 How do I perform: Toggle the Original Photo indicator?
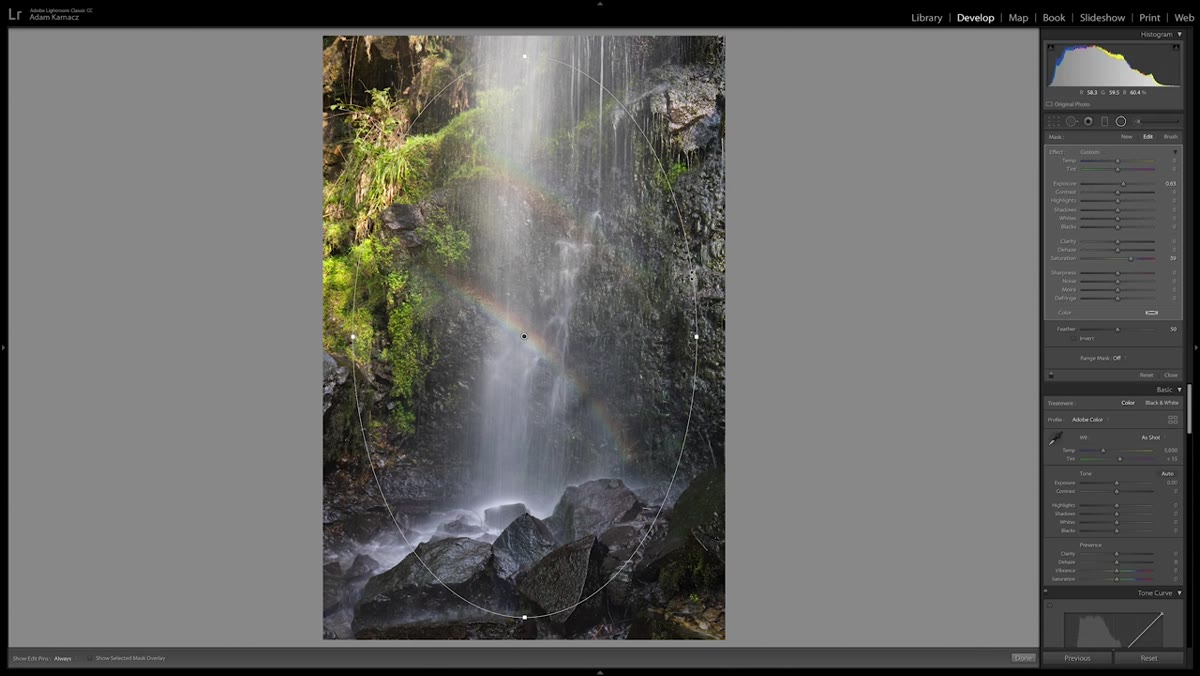click(1050, 104)
